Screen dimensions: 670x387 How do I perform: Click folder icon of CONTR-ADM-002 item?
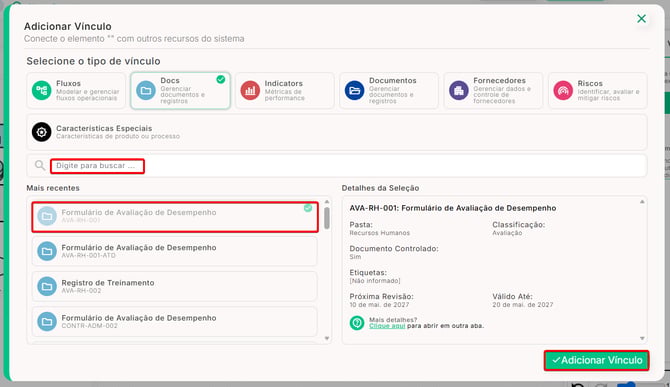(47, 322)
